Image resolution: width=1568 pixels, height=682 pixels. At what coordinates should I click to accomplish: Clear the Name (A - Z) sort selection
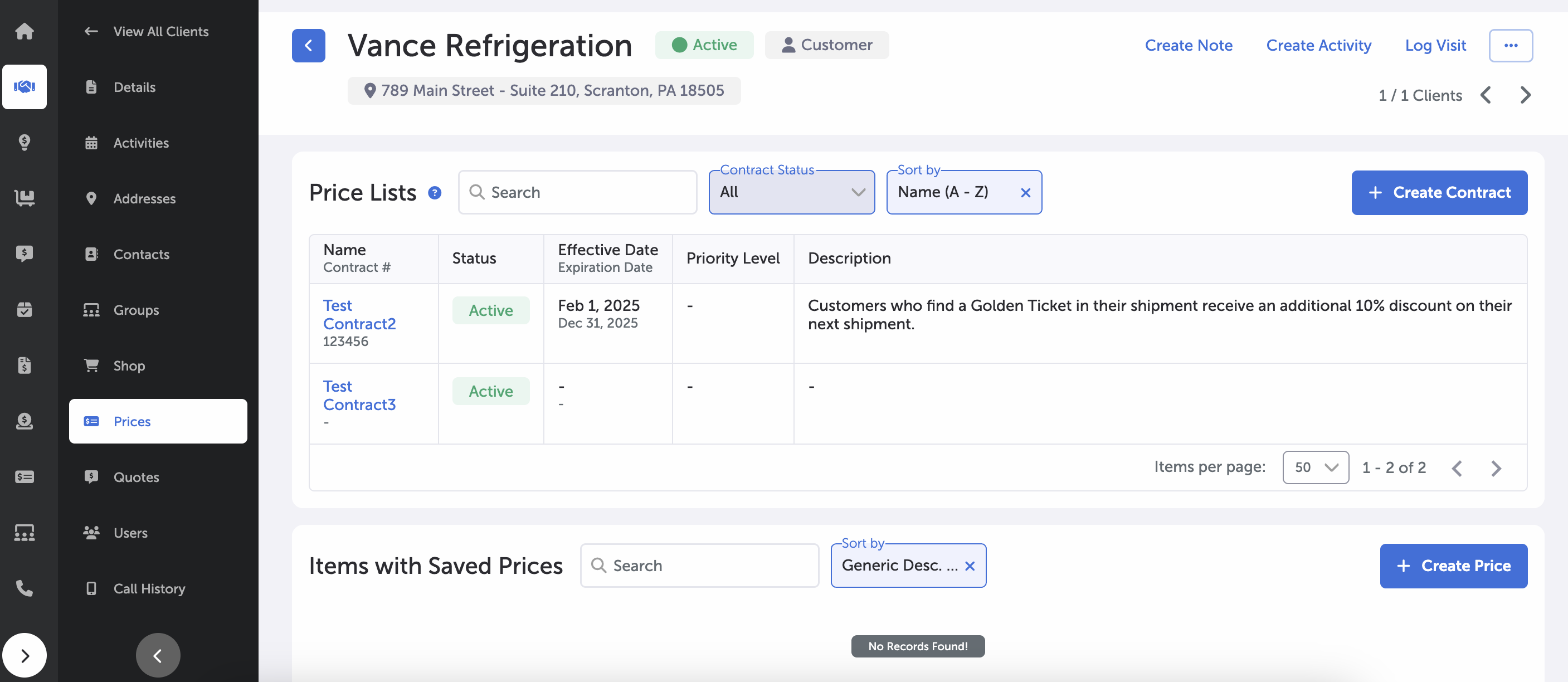(x=1025, y=192)
